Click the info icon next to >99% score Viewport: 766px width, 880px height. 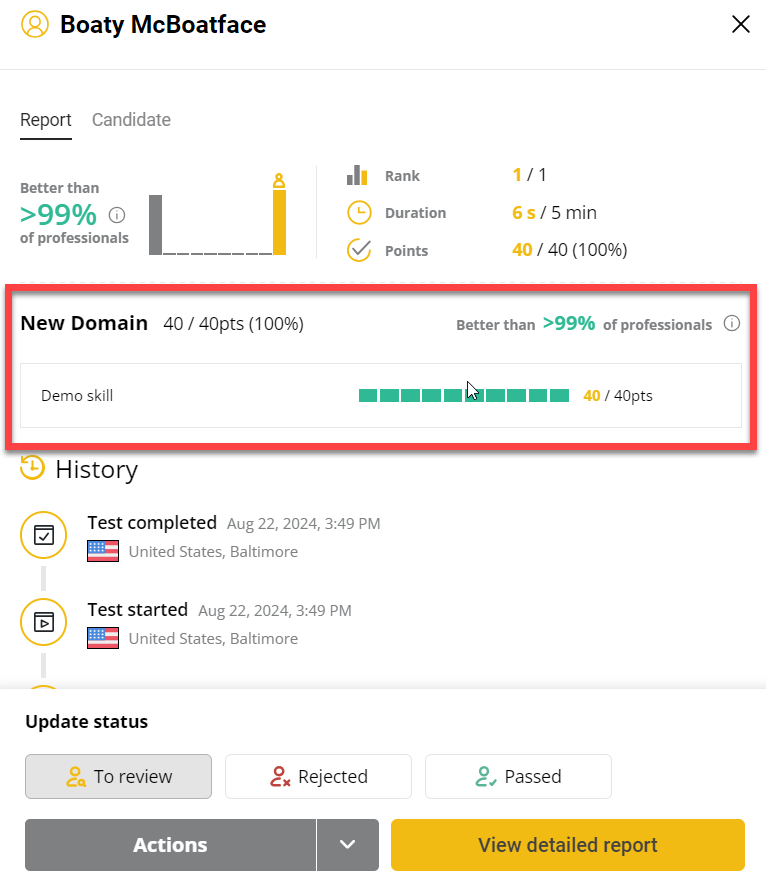click(117, 215)
